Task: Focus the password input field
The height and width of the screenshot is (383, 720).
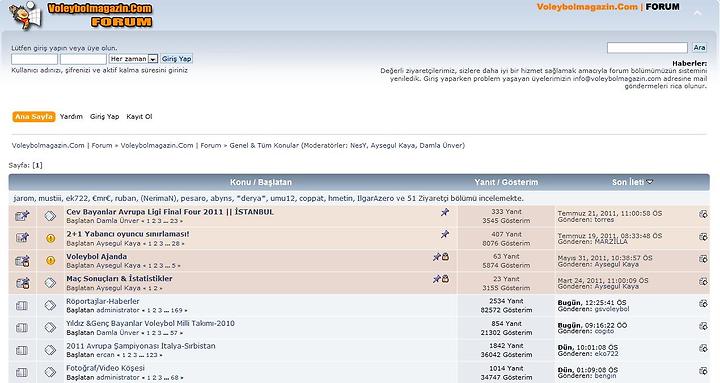Action: pyautogui.click(x=83, y=59)
